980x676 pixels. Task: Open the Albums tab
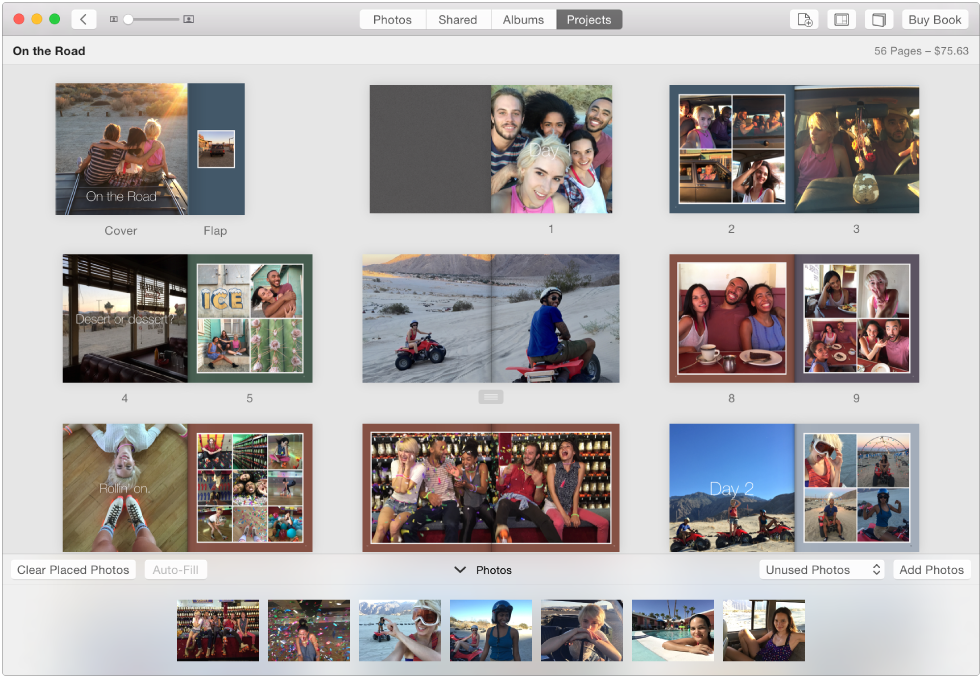523,19
